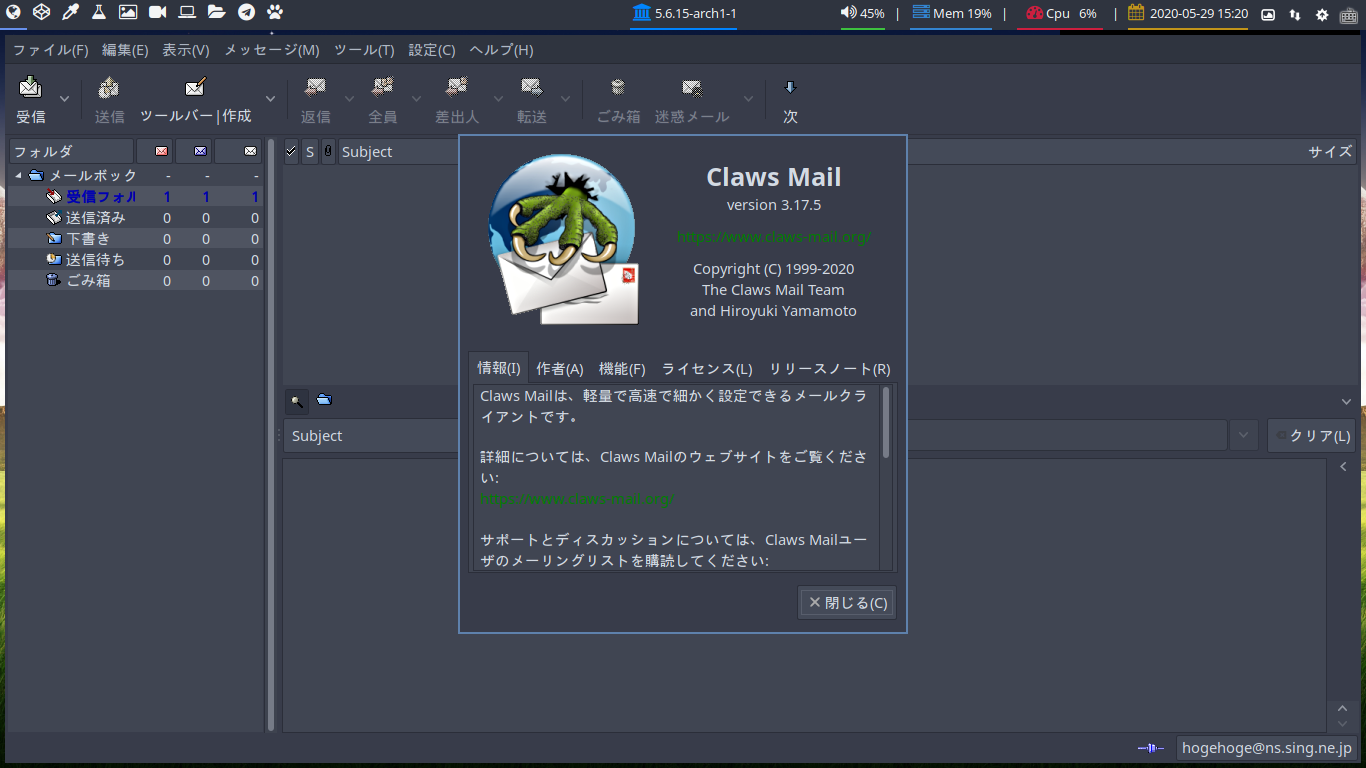1366x768 pixels.
Task: Click the S status column header
Action: coord(310,151)
